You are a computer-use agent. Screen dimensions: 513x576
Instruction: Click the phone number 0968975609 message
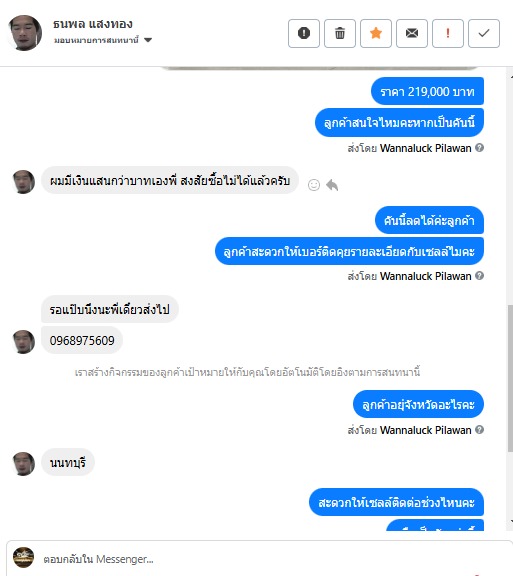[x=82, y=341]
